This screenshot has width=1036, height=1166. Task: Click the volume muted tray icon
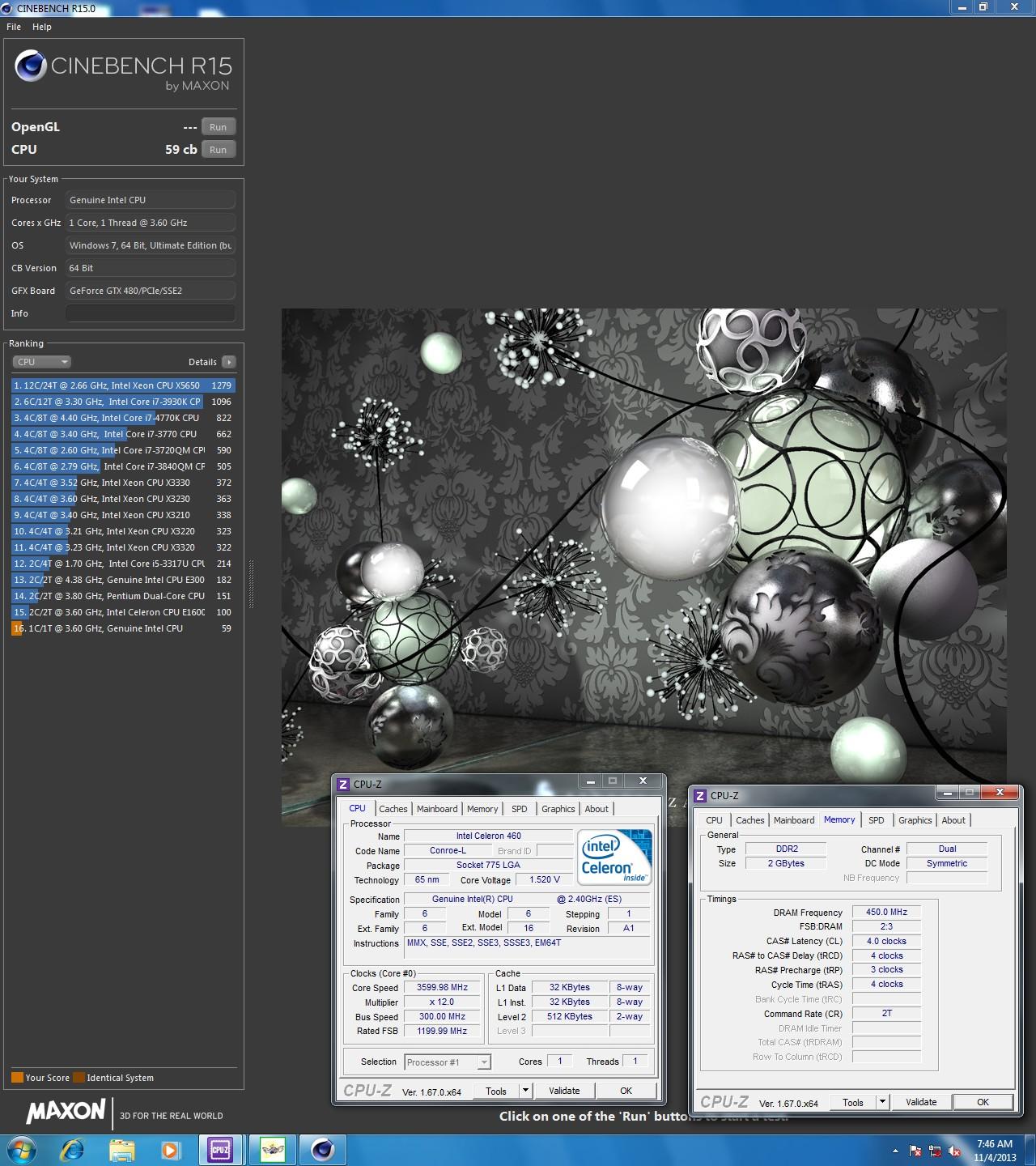click(955, 1151)
